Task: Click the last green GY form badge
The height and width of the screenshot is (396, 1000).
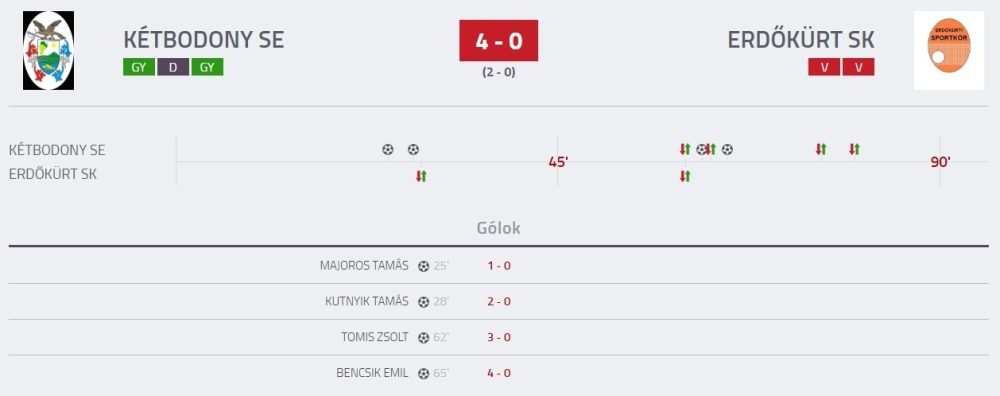Action: (x=207, y=67)
